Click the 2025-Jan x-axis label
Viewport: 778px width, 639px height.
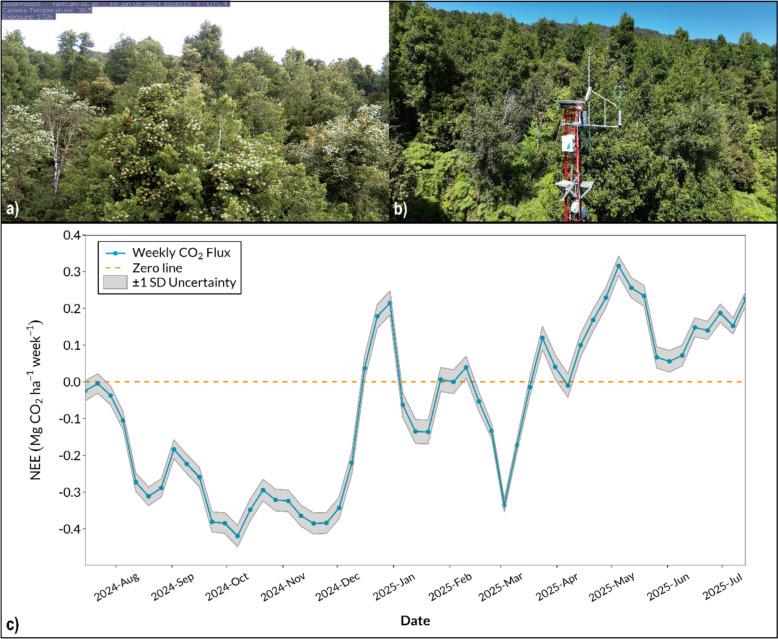point(394,587)
